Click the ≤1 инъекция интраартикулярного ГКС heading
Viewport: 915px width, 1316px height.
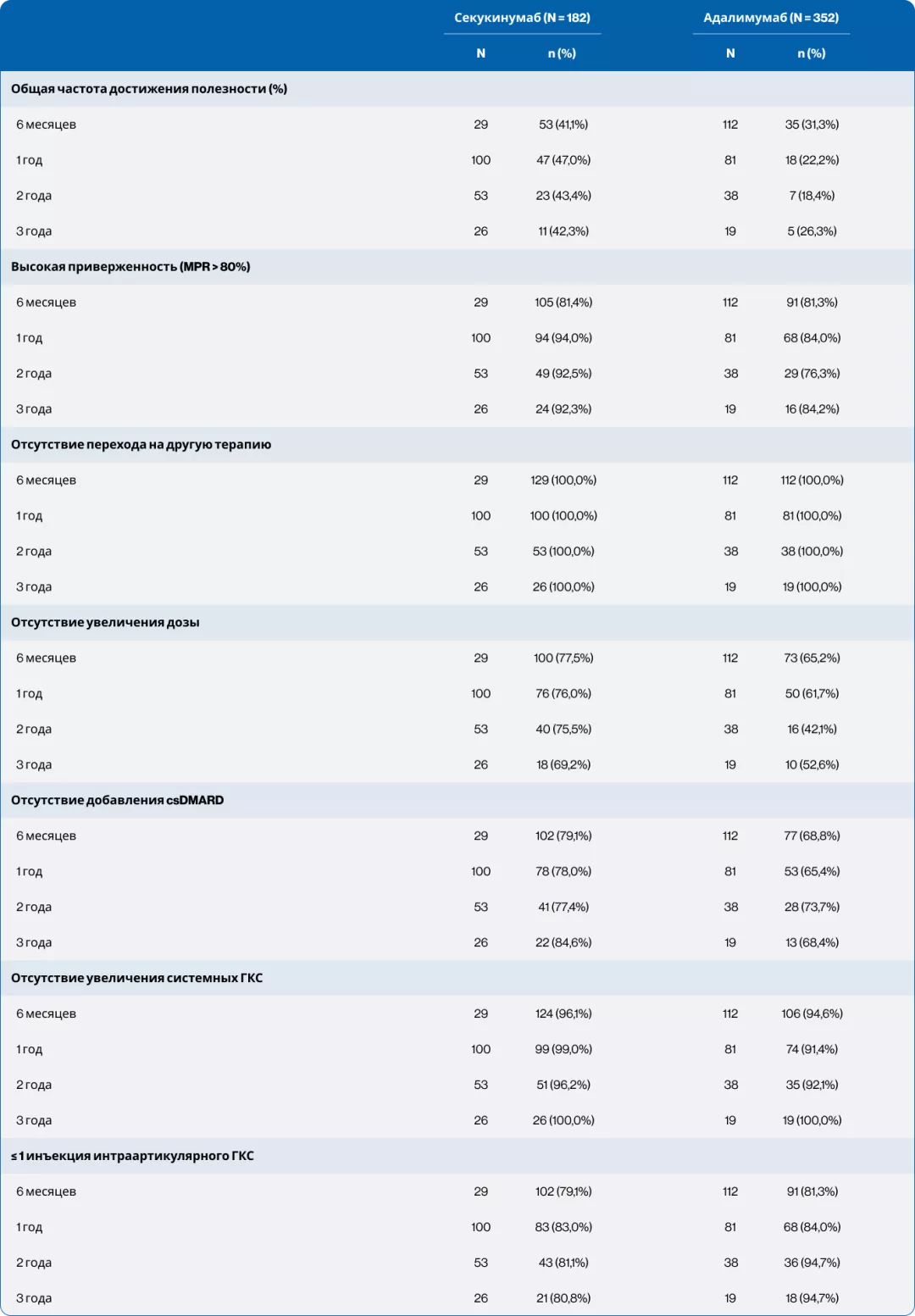(x=132, y=1157)
